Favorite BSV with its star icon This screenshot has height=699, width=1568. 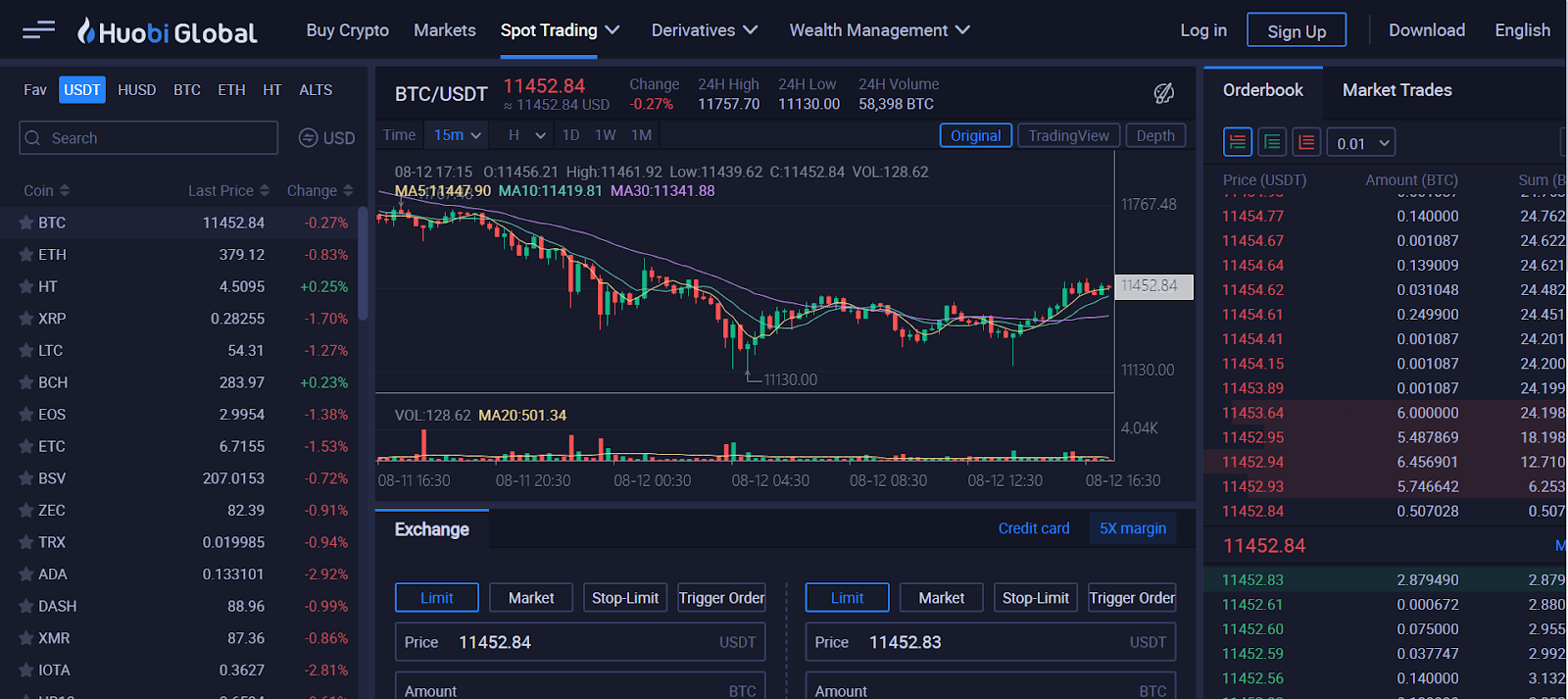click(26, 478)
